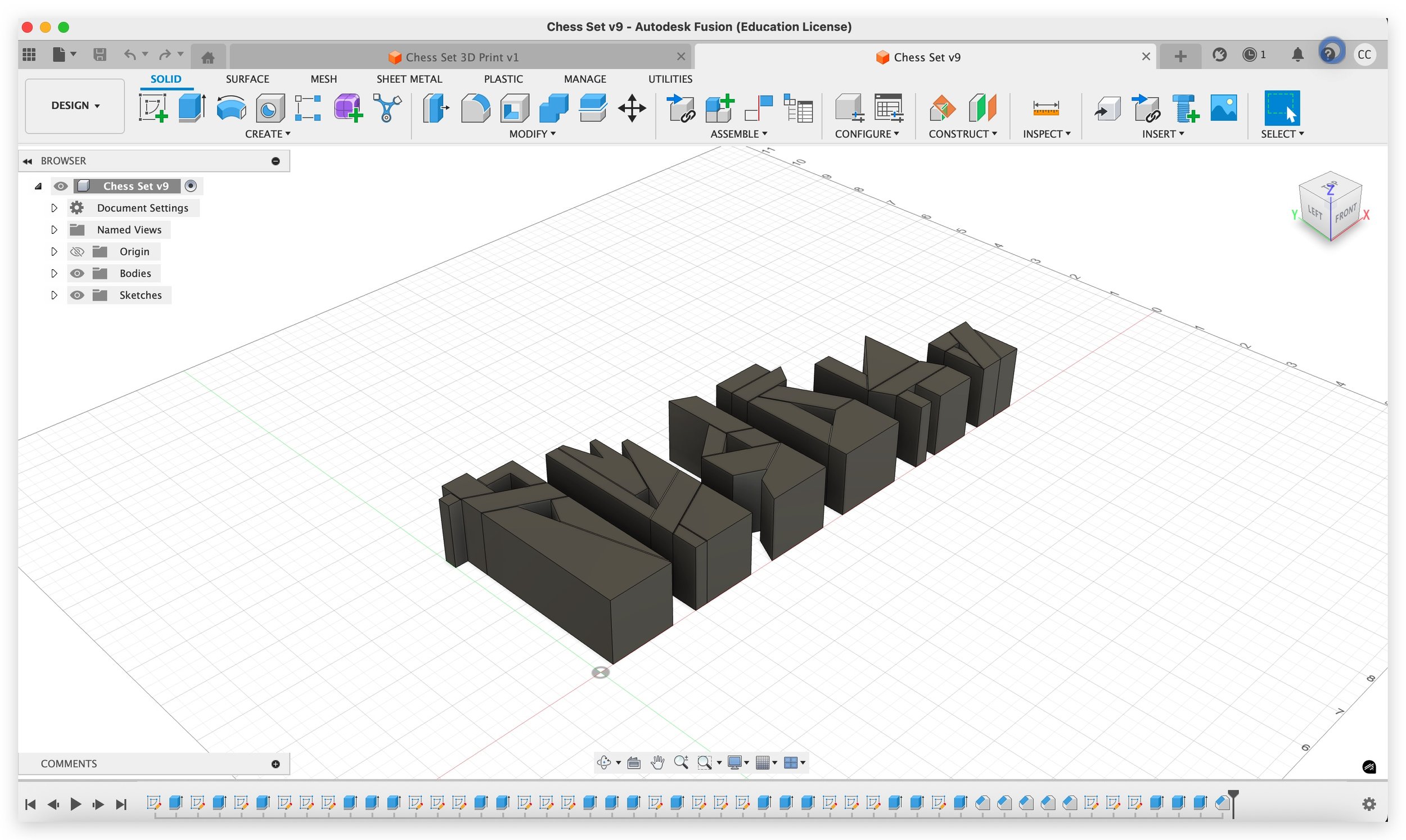Activate the Move/Copy tool
Viewport: 1406px width, 840px height.
point(632,107)
